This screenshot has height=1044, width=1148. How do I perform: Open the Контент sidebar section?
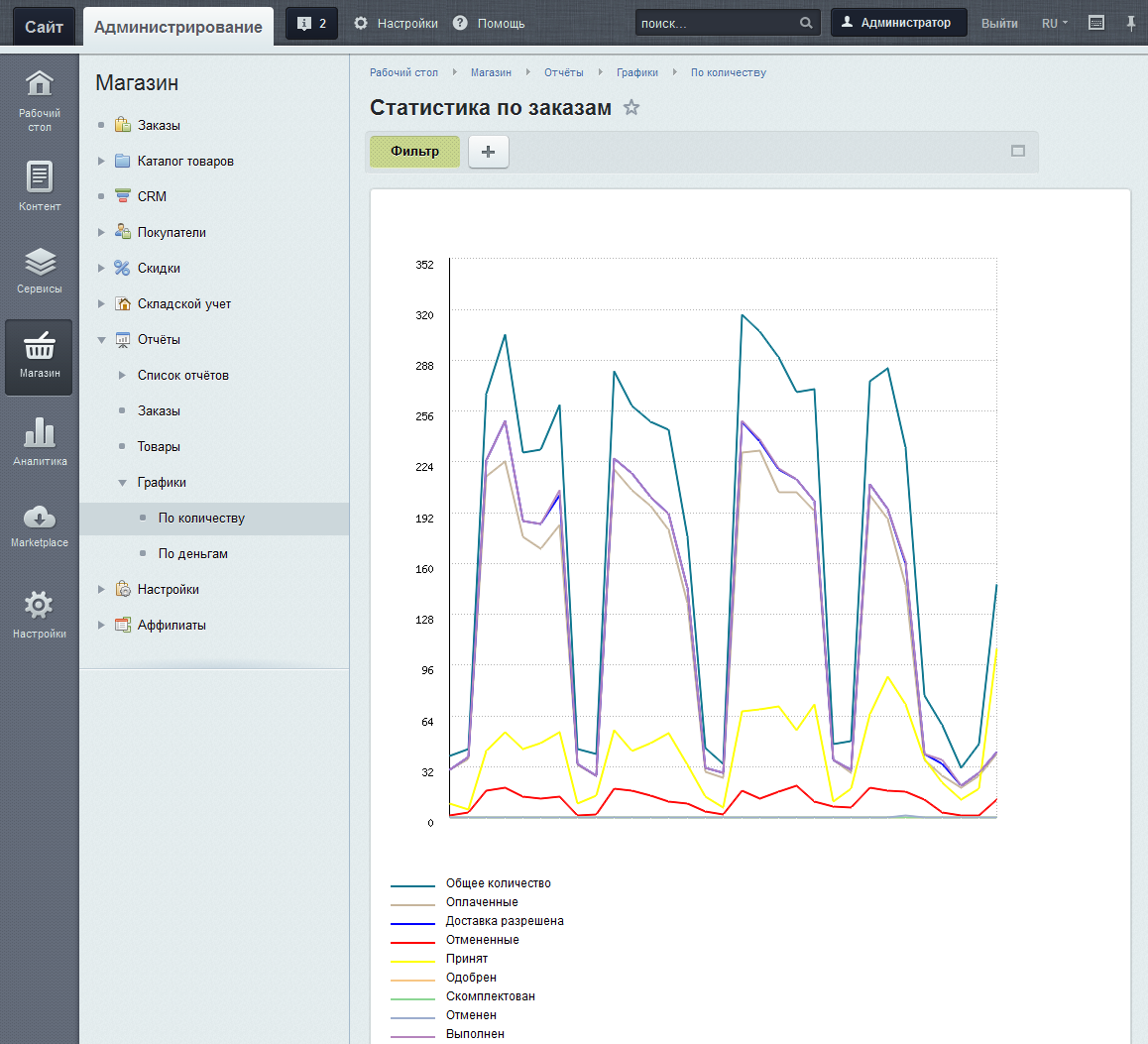pyautogui.click(x=40, y=186)
